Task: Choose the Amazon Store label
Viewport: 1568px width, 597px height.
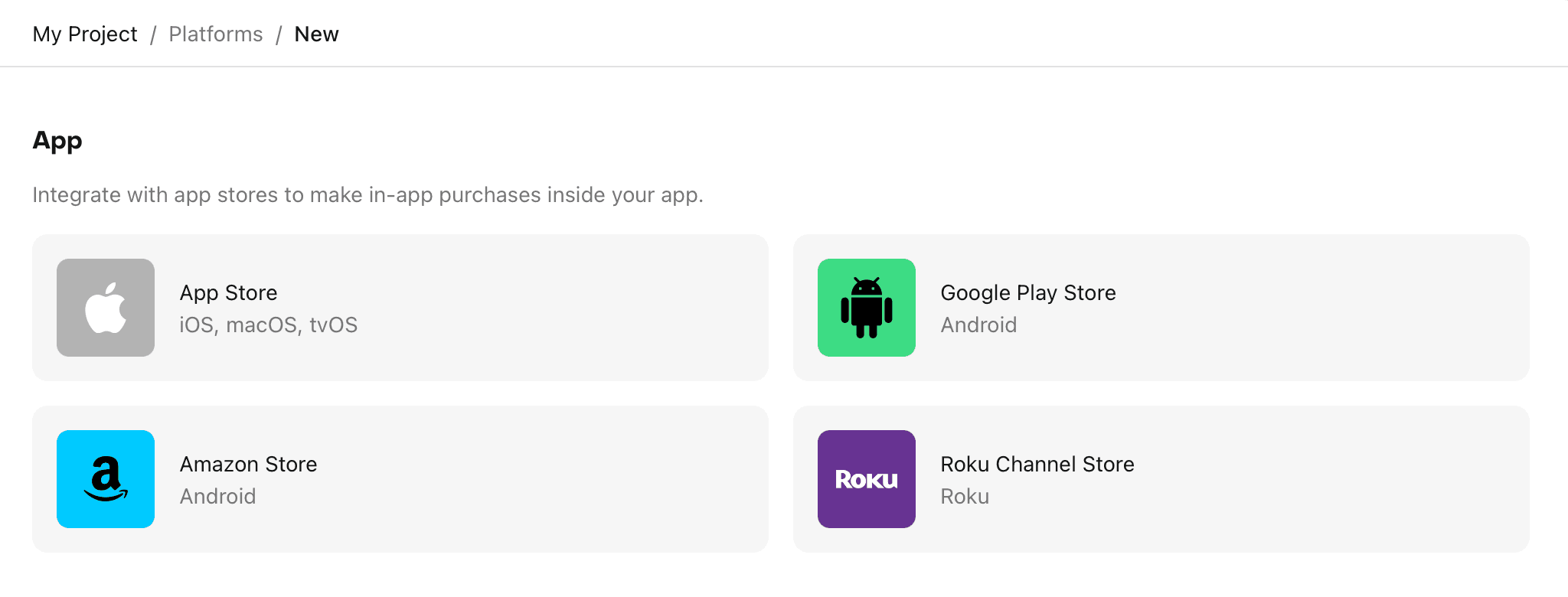Action: (x=248, y=465)
